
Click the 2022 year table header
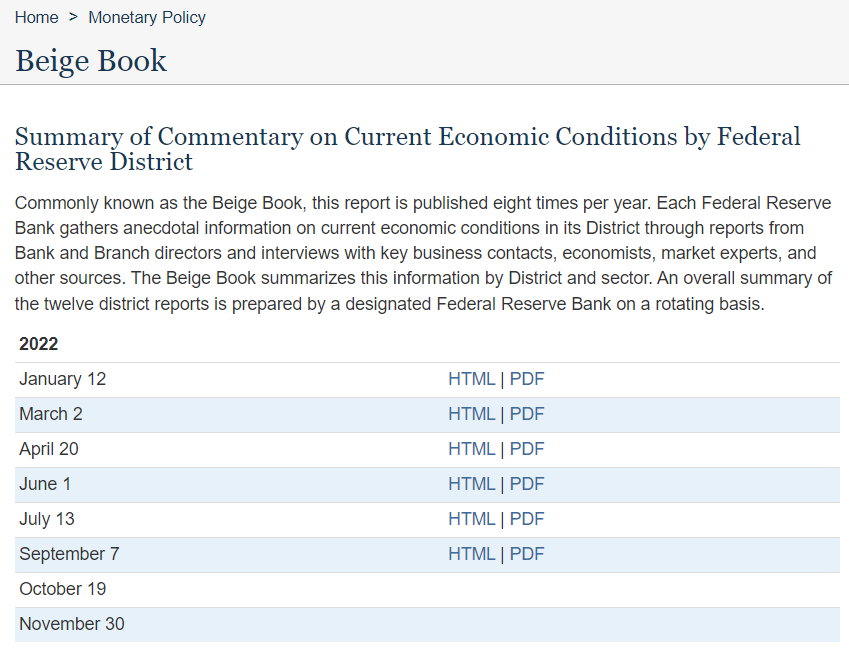coord(39,344)
